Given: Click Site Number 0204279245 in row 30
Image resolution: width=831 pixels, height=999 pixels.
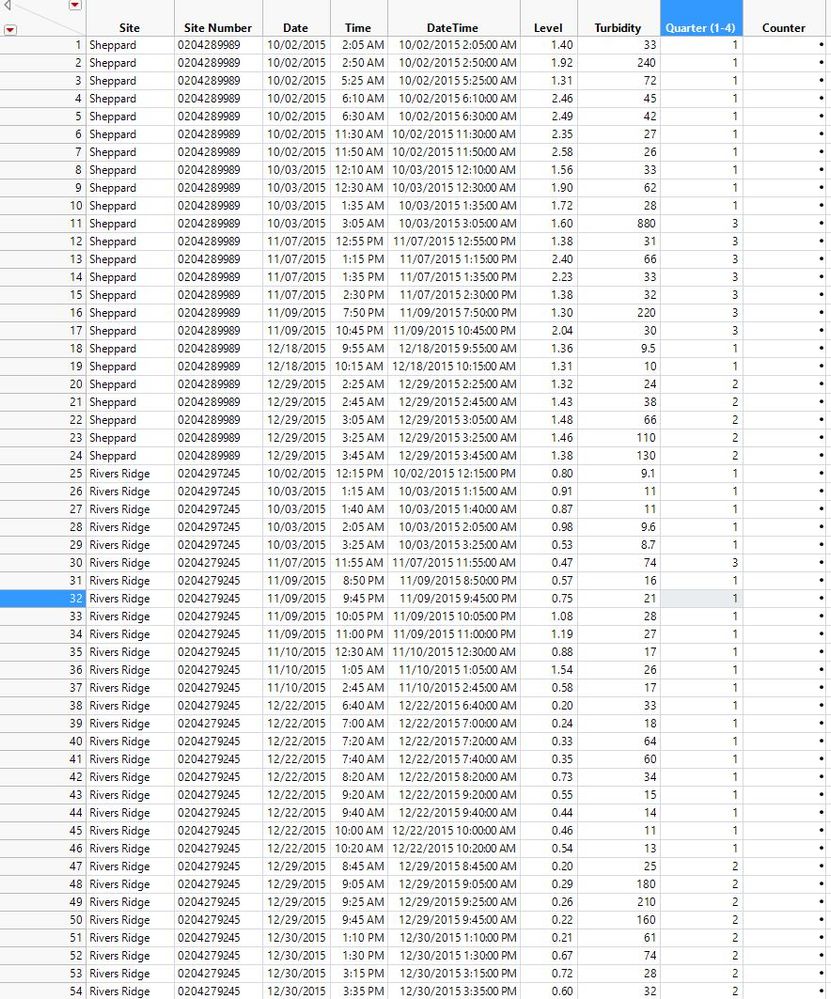Looking at the screenshot, I should click(209, 563).
